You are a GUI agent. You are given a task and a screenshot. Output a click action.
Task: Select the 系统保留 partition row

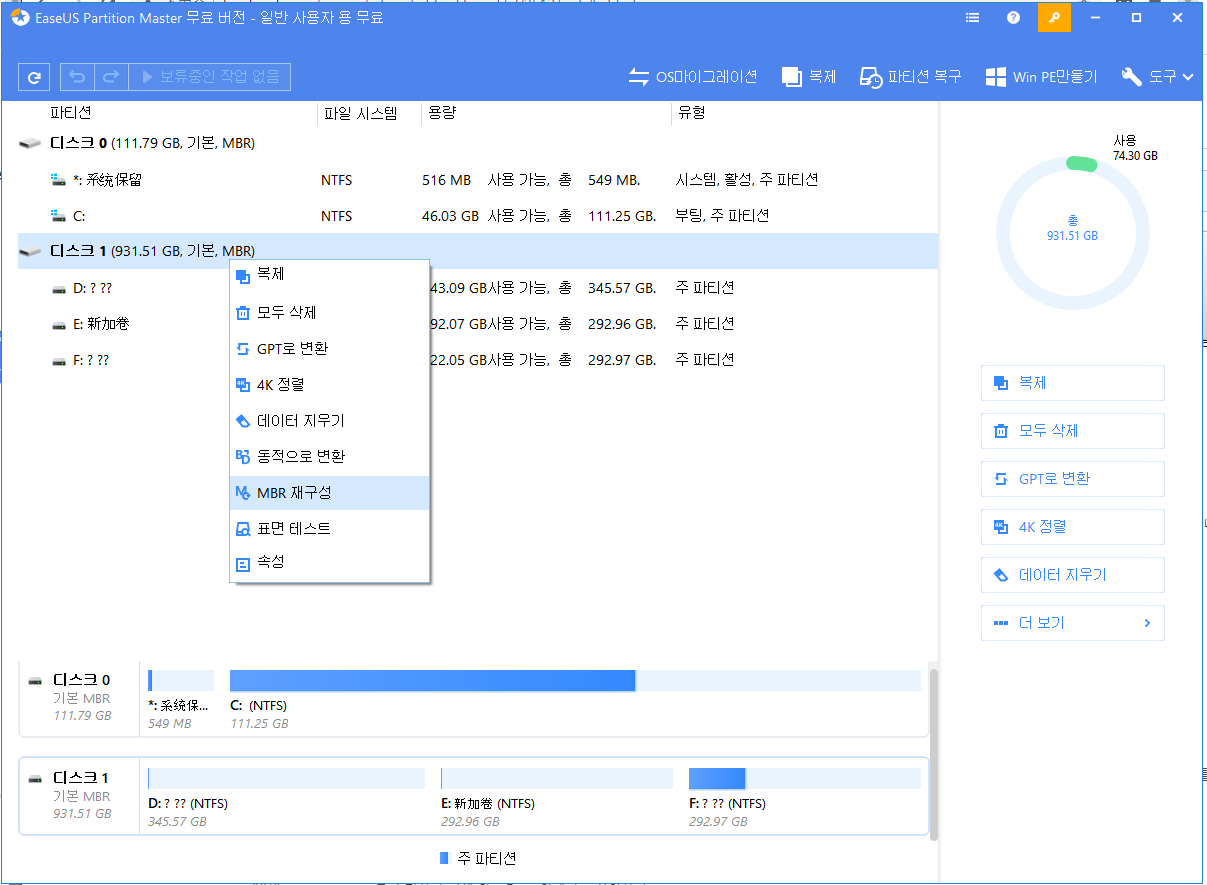[478, 180]
